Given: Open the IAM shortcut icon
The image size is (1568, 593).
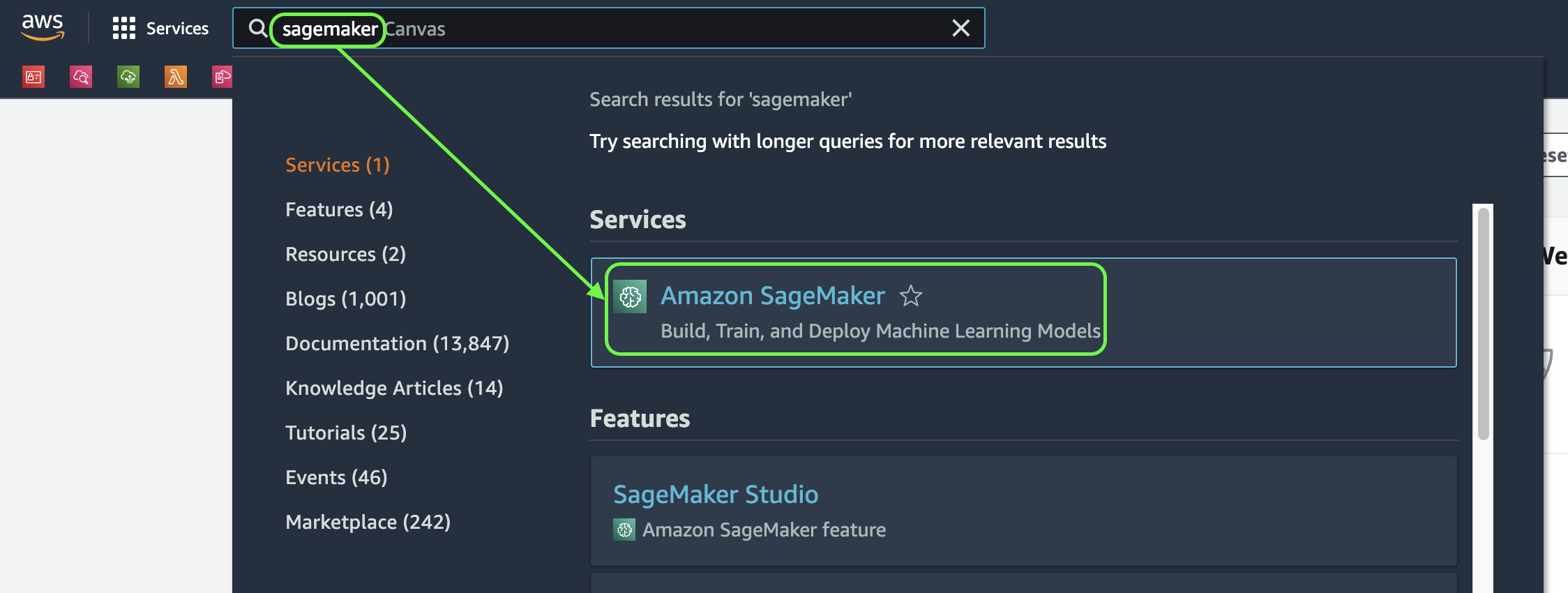Looking at the screenshot, I should pos(33,77).
